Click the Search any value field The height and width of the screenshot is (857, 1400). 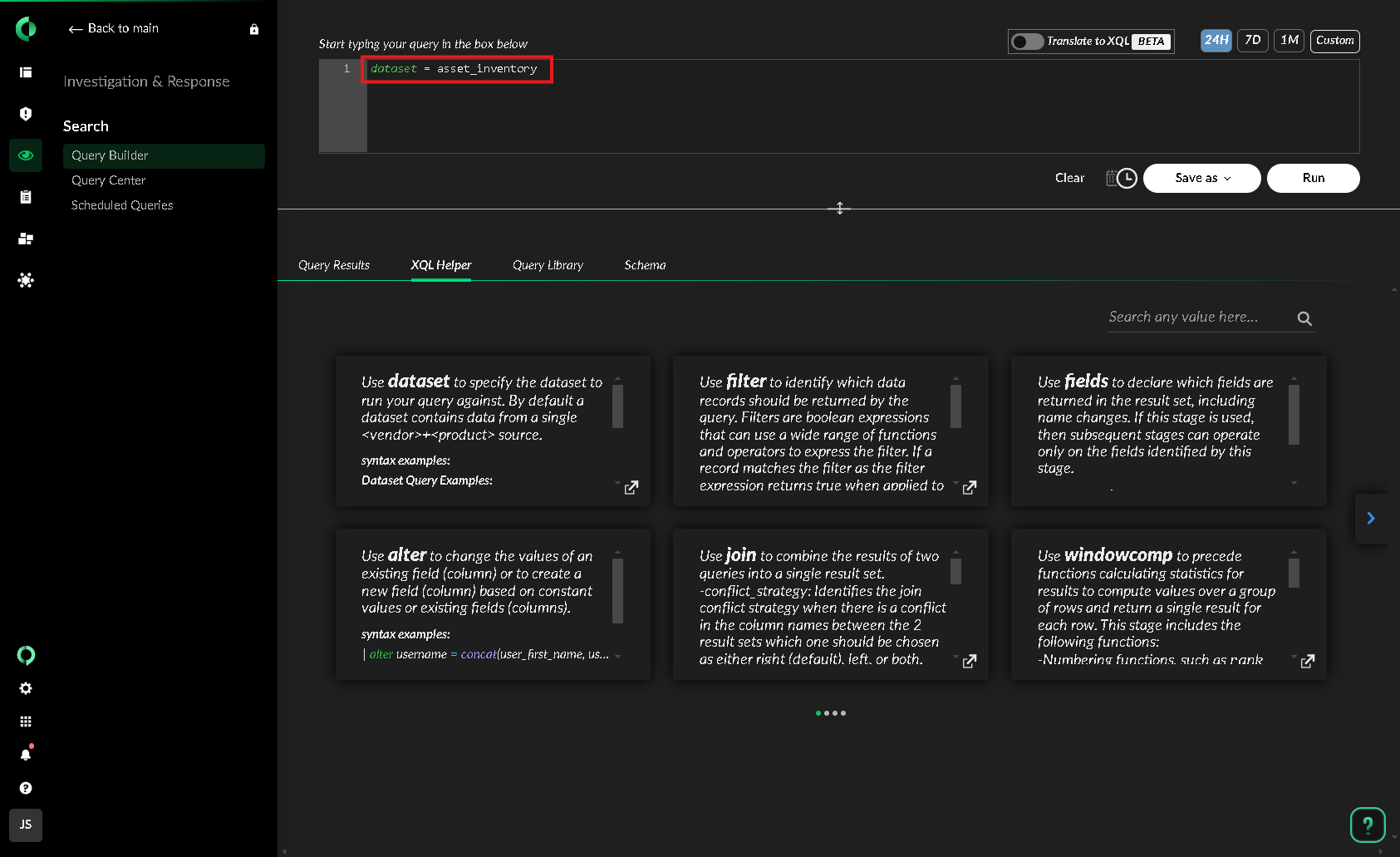[x=1196, y=318]
